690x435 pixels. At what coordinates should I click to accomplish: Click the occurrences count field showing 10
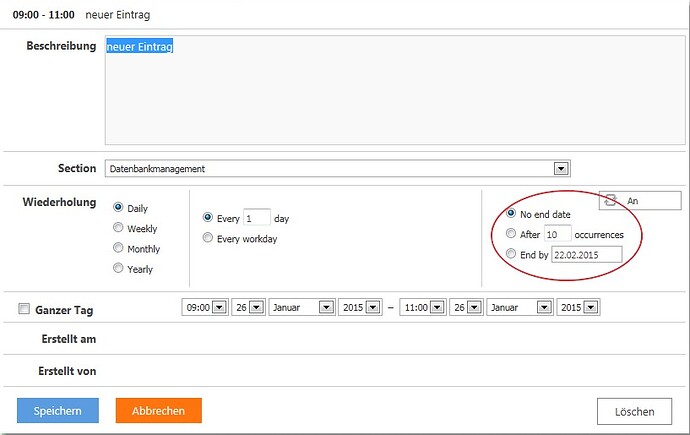[x=558, y=234]
